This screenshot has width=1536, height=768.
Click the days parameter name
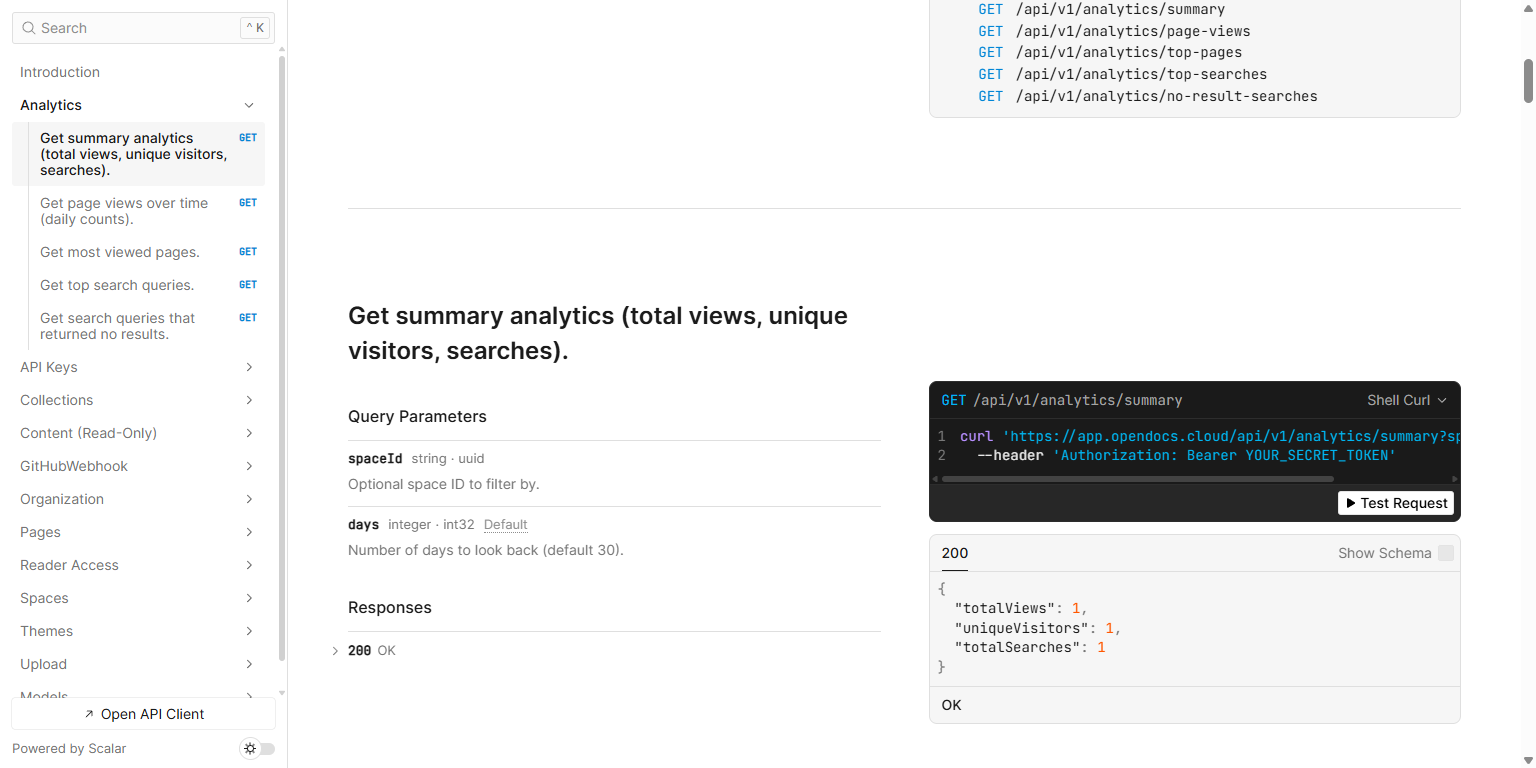tap(364, 524)
